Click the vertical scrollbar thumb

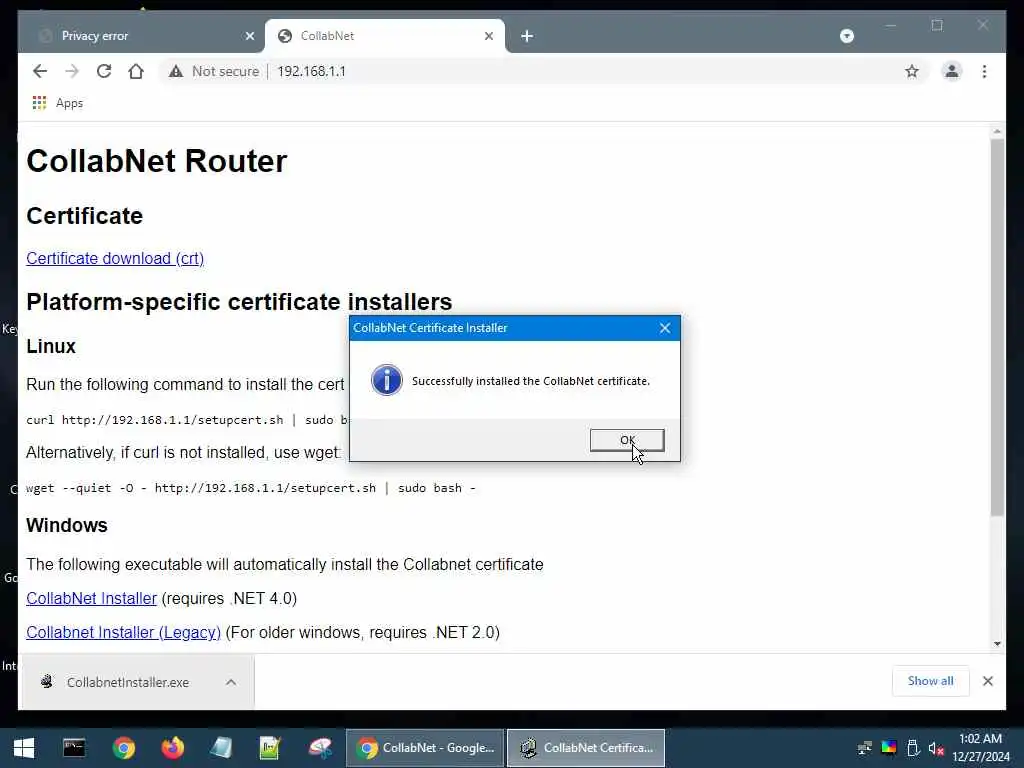click(x=997, y=327)
